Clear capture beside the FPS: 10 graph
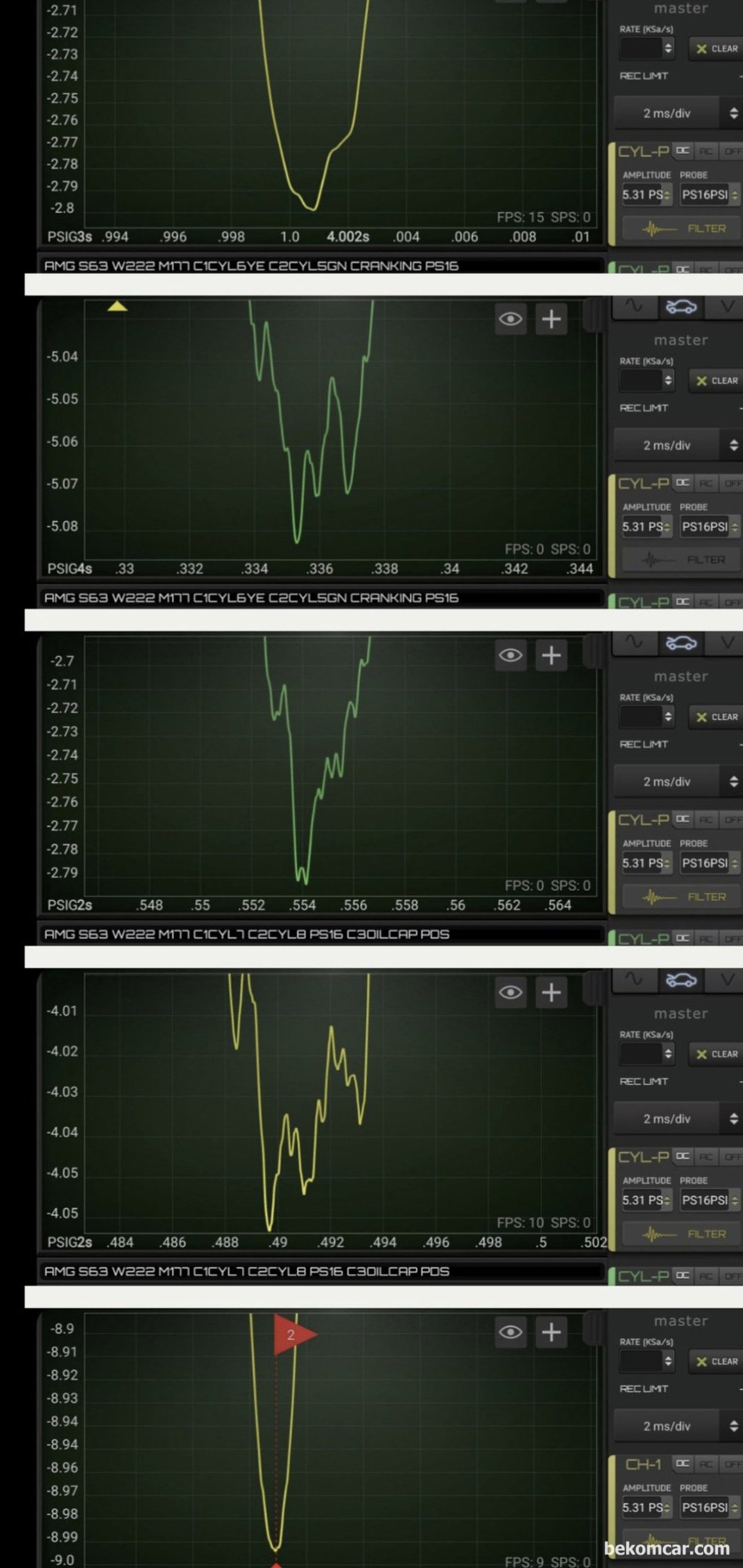743x1568 pixels. [x=716, y=1054]
